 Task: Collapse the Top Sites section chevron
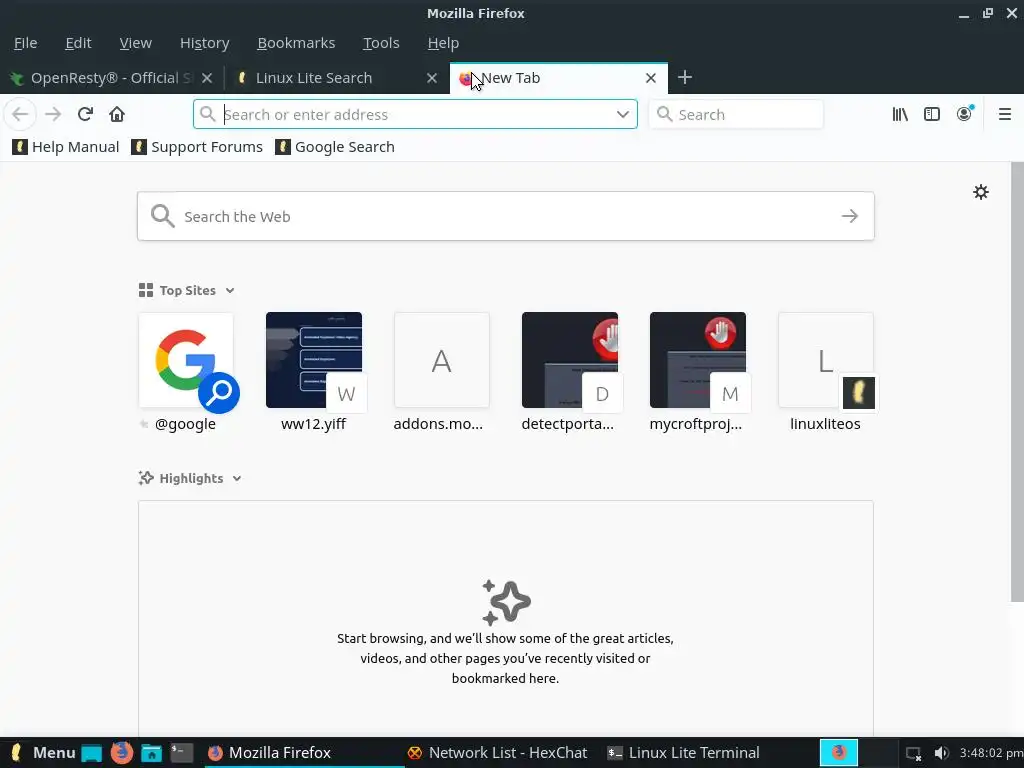pyautogui.click(x=230, y=291)
